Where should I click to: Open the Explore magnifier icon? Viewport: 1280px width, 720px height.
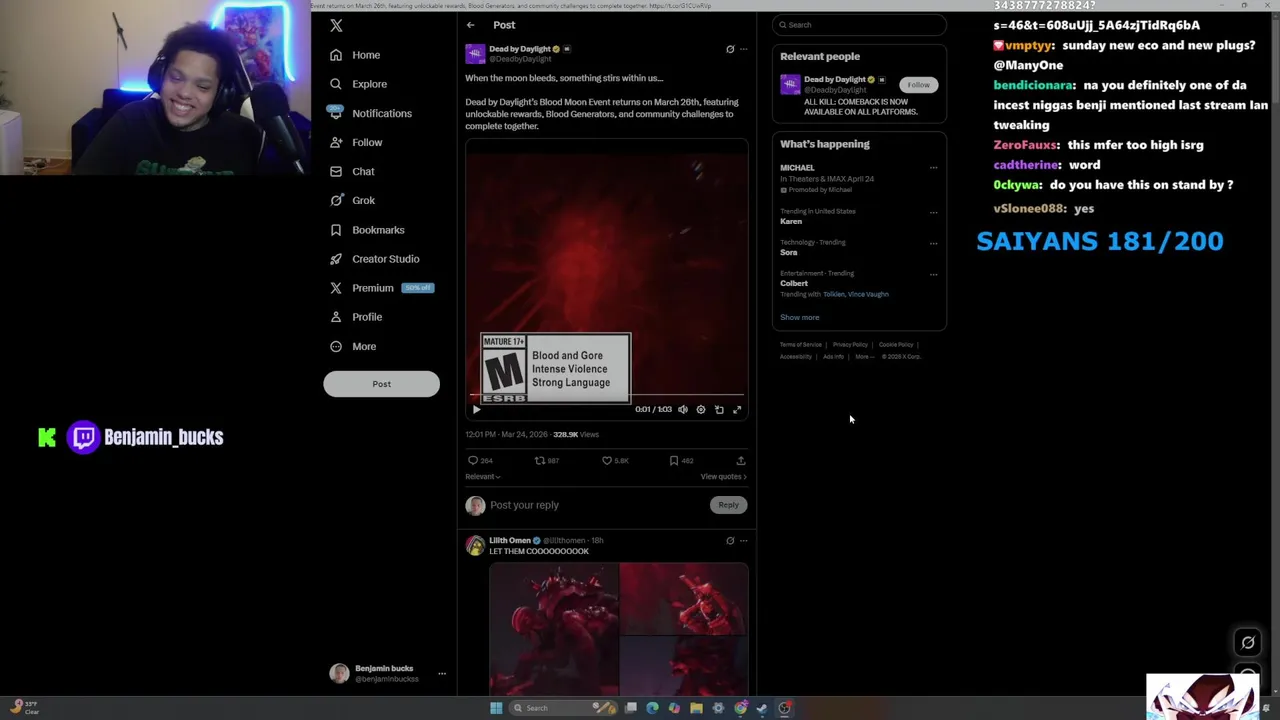336,84
